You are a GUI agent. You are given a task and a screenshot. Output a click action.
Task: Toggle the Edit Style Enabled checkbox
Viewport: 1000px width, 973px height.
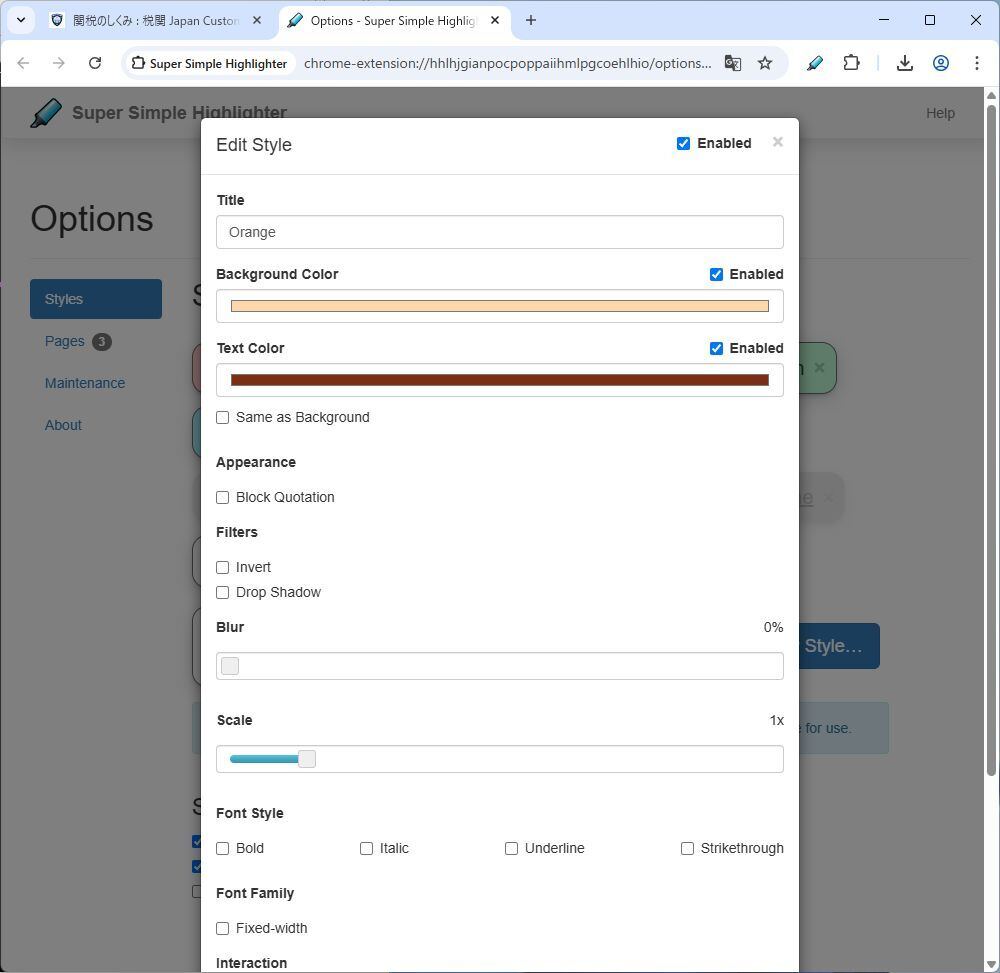[683, 143]
